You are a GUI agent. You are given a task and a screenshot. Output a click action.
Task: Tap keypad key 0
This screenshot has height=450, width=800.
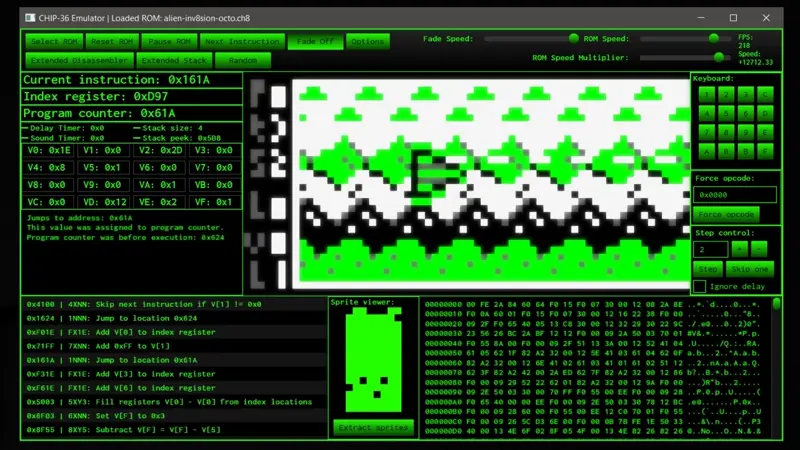tap(726, 151)
